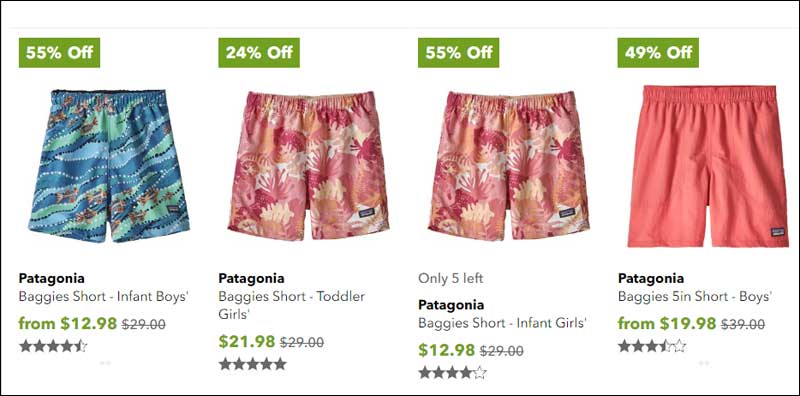
Task: Click 55% Off badge on Infant Boys' shorts
Action: [59, 53]
